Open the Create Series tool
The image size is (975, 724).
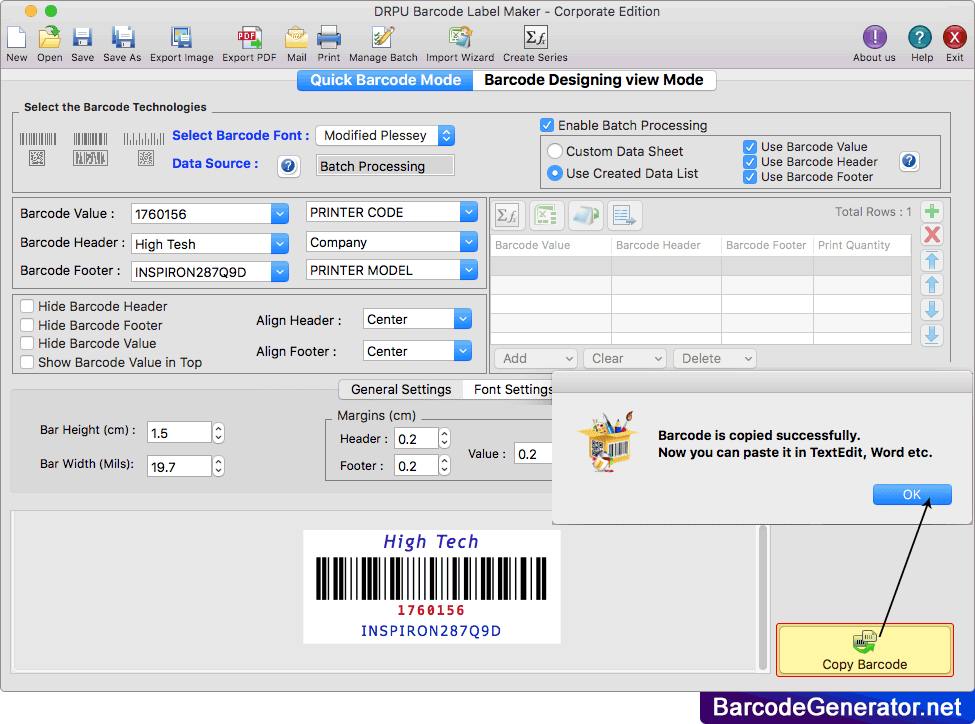tap(535, 38)
